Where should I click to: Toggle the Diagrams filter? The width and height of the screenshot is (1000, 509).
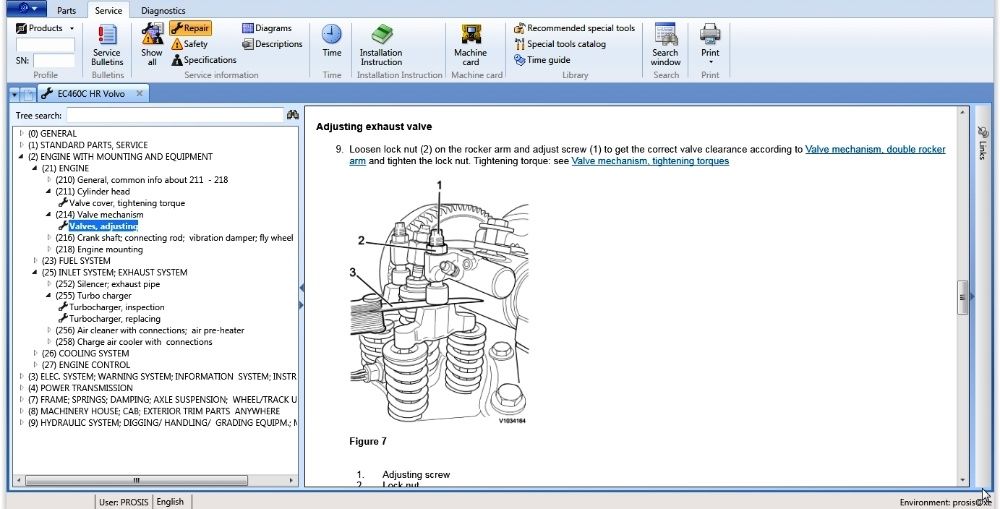coord(267,28)
